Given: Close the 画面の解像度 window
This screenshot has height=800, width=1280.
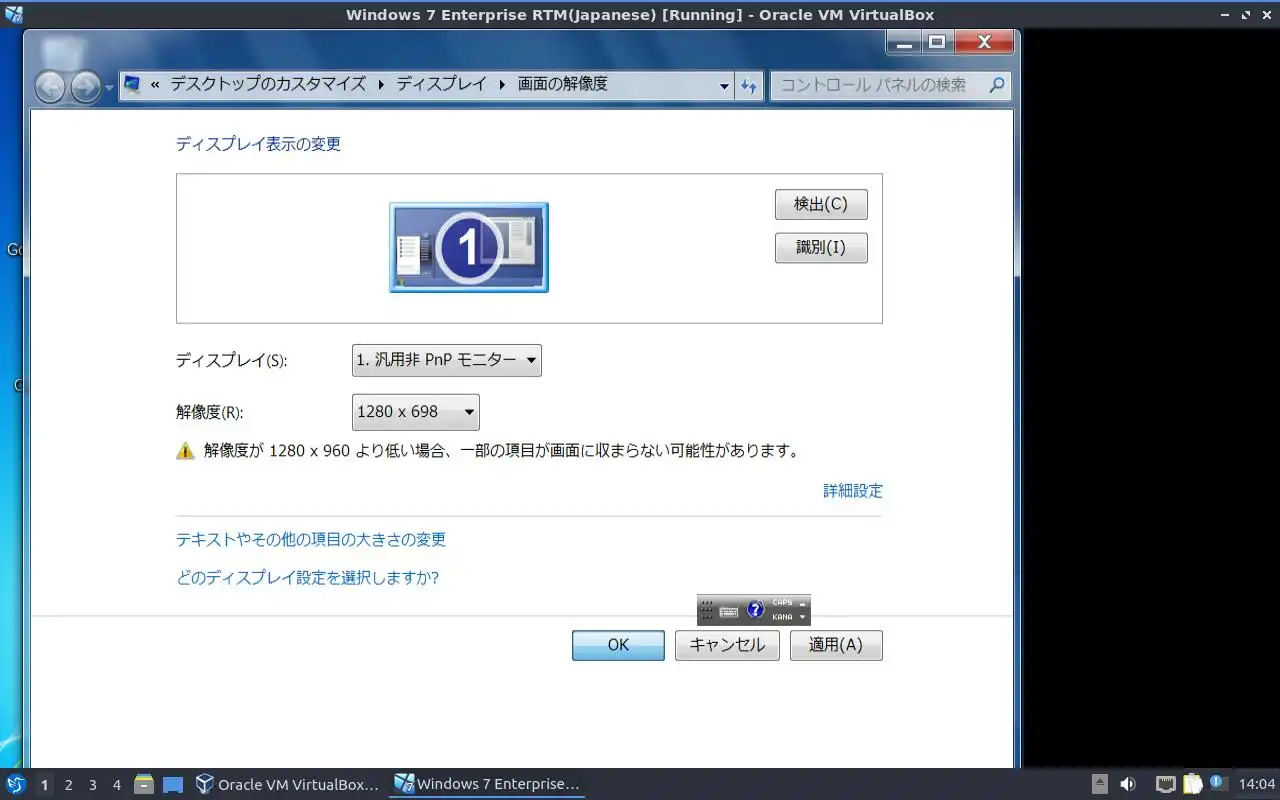Looking at the screenshot, I should pyautogui.click(x=984, y=42).
